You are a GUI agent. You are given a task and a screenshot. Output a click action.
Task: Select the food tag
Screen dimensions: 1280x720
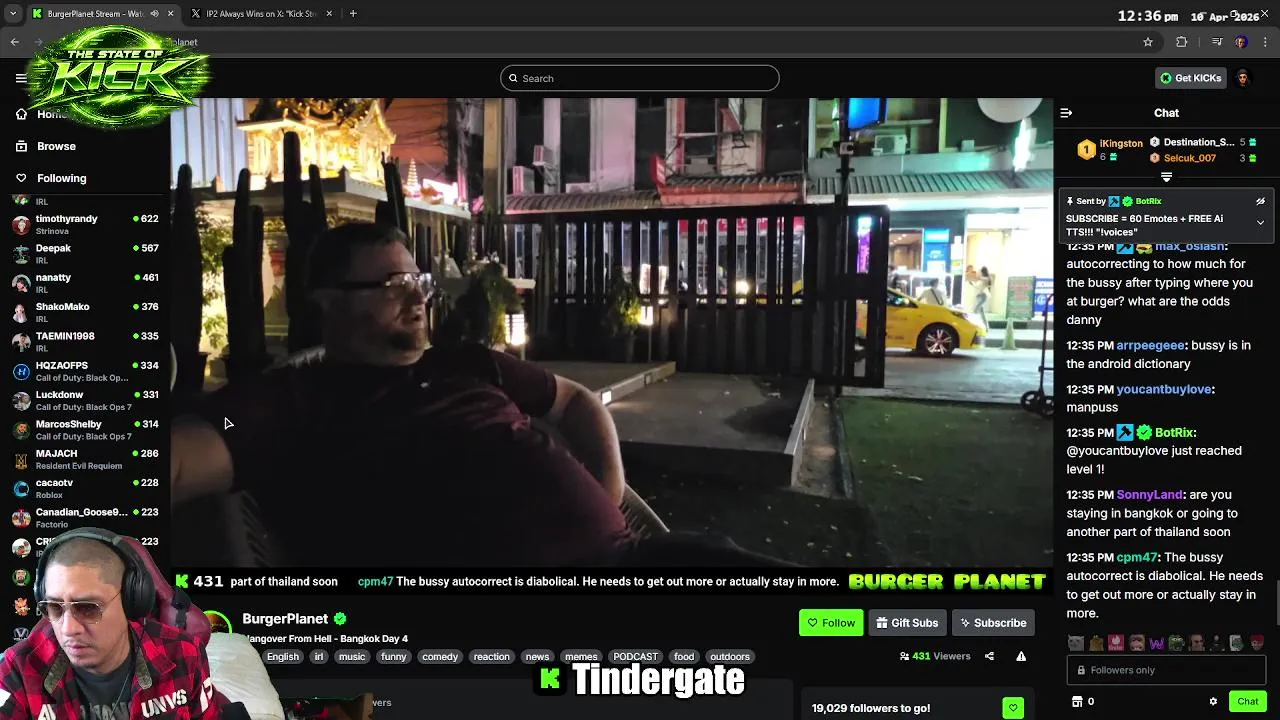point(684,657)
